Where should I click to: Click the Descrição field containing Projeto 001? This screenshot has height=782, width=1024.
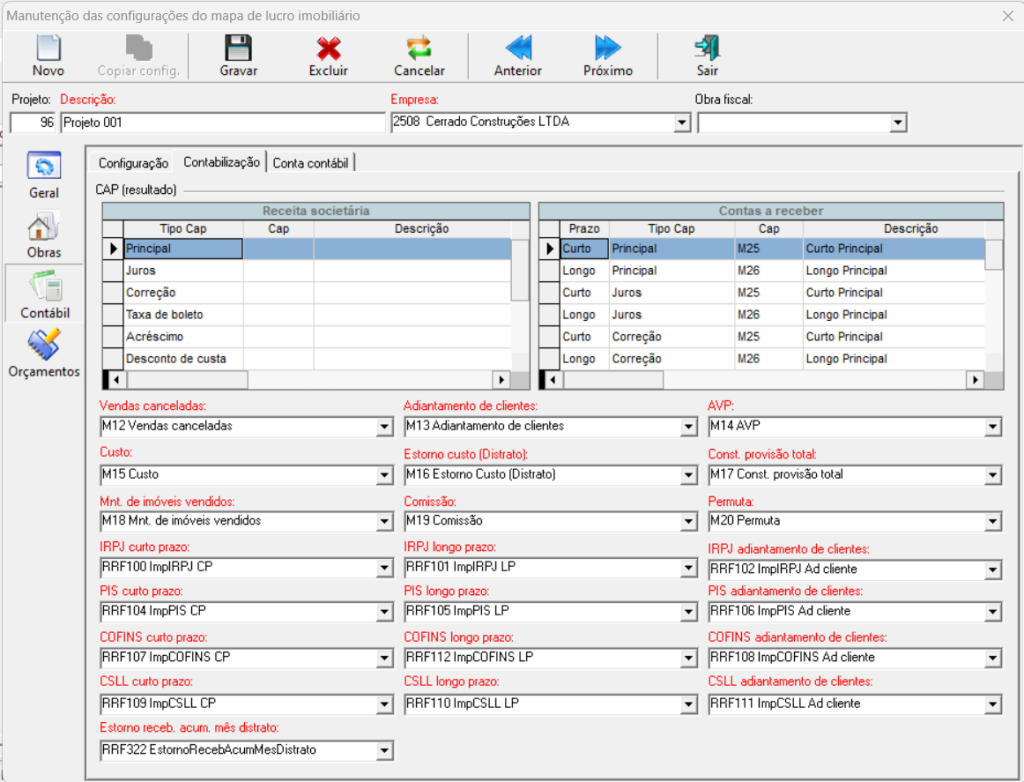tap(222, 123)
